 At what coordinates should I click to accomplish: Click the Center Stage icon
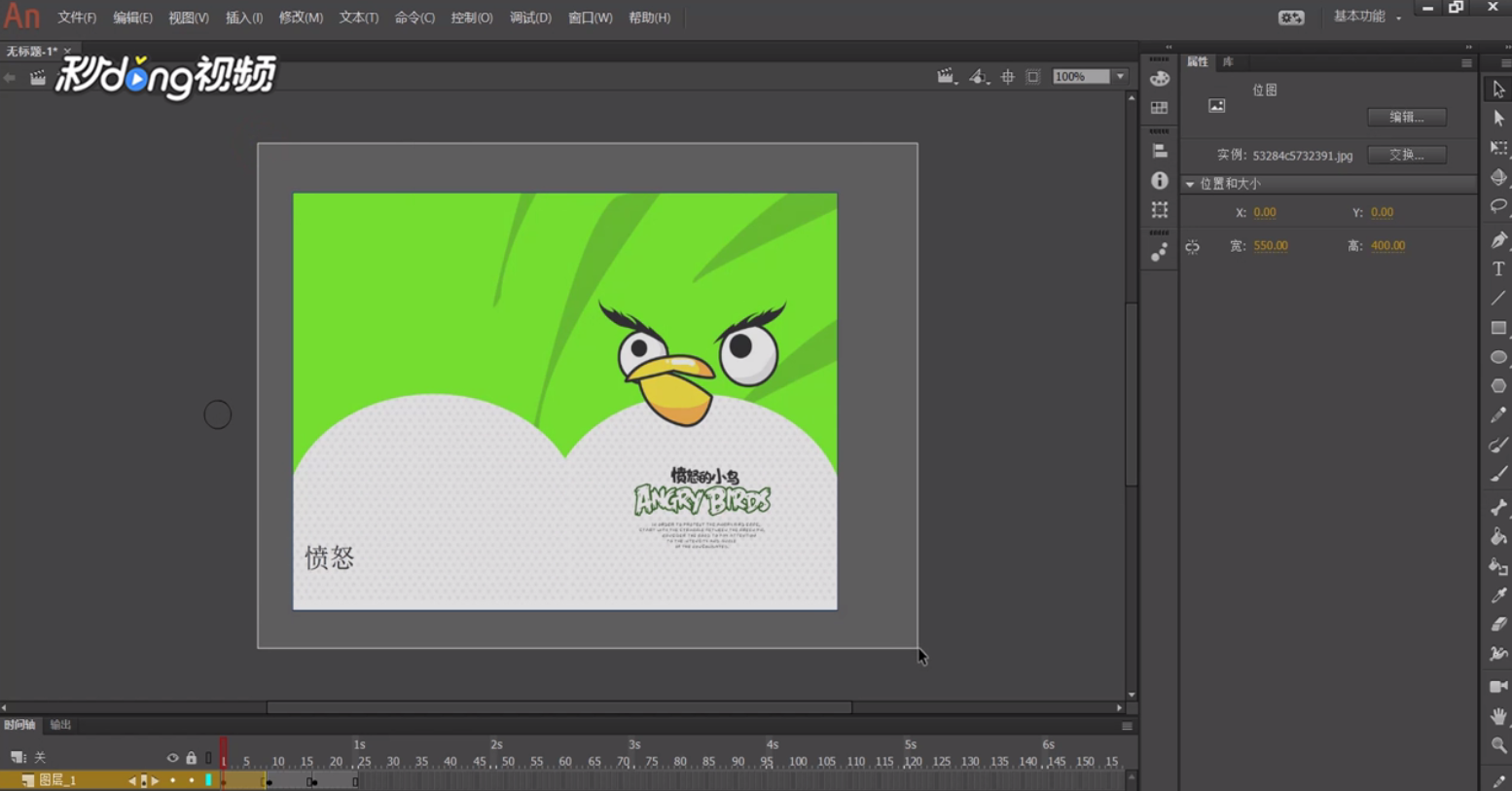tap(1008, 77)
